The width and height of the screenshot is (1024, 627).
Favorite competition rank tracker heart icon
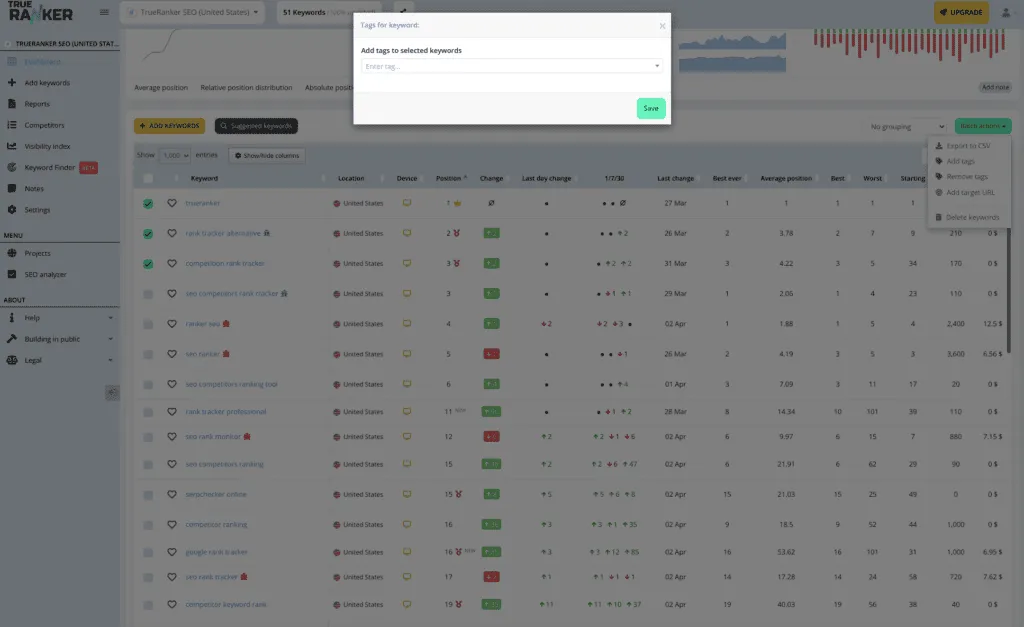tap(172, 263)
